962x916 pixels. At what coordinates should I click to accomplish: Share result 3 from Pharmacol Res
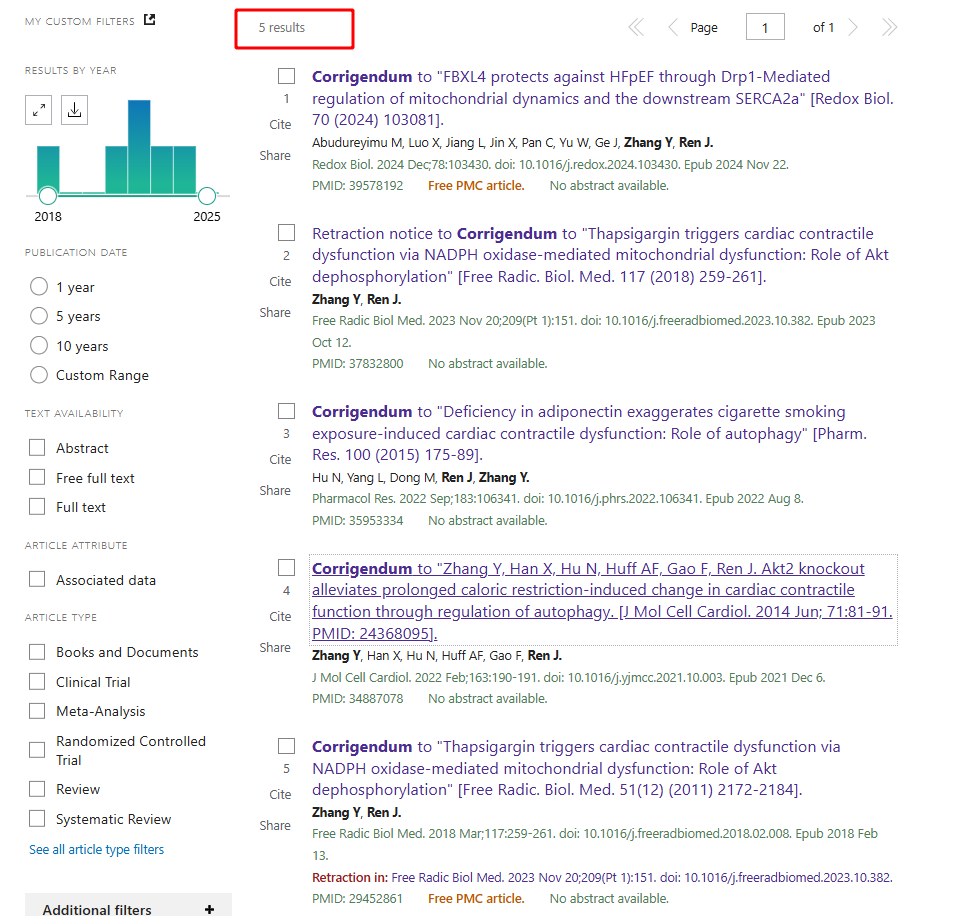275,491
